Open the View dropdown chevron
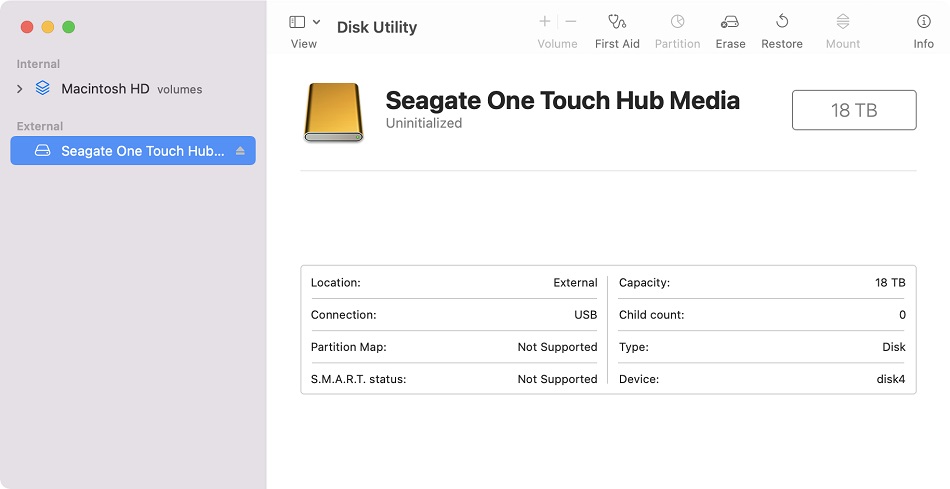 316,22
